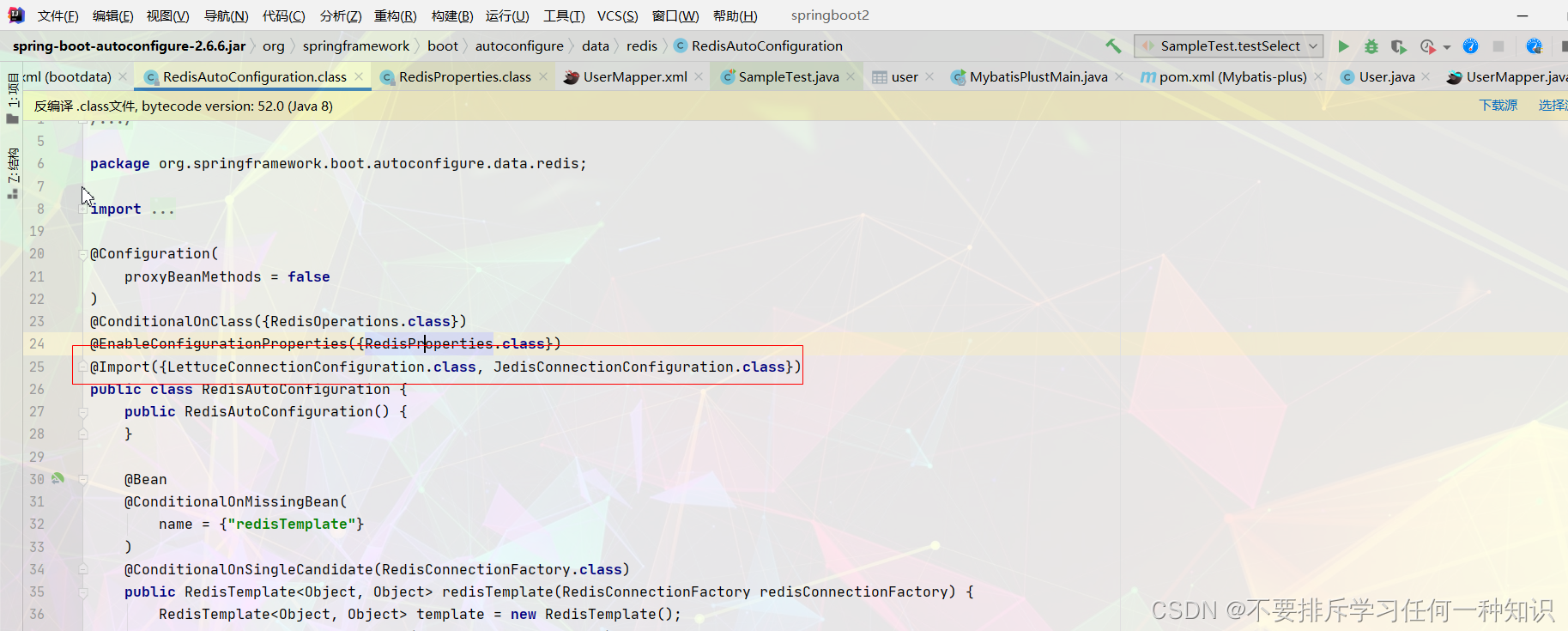Open the Structure tool window side button
Viewport: 1568px width, 631px height.
pos(12,172)
